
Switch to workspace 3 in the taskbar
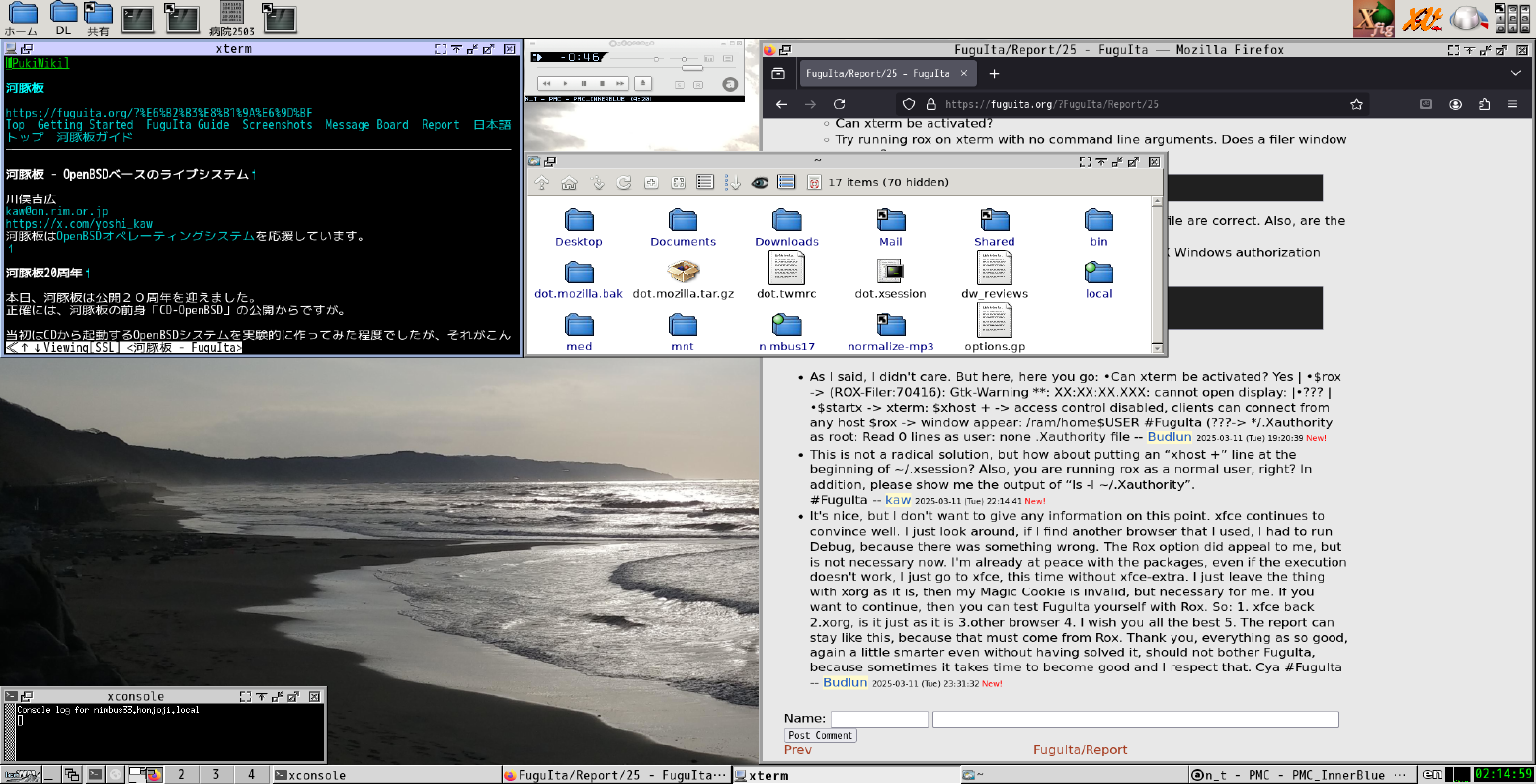[215, 775]
